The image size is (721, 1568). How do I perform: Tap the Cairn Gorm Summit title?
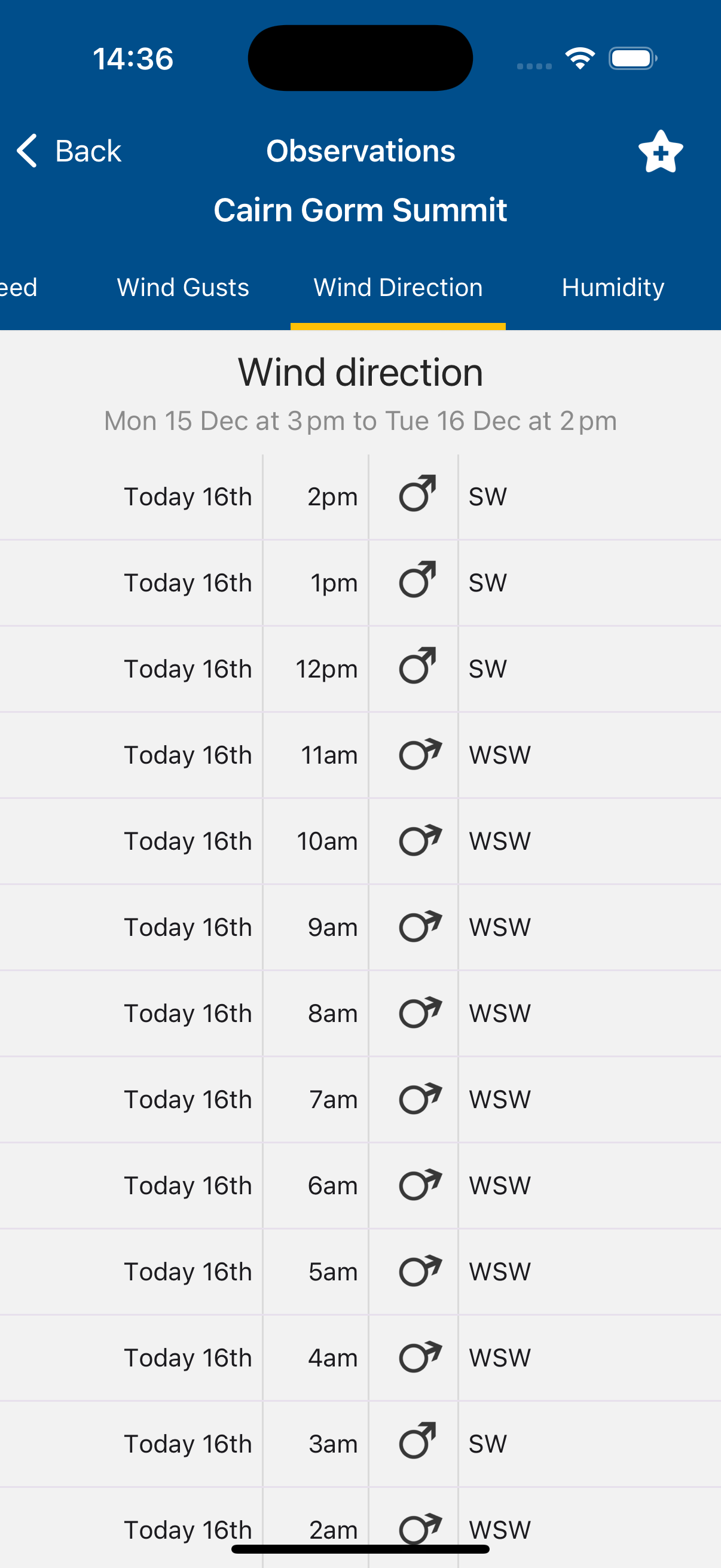[x=360, y=210]
